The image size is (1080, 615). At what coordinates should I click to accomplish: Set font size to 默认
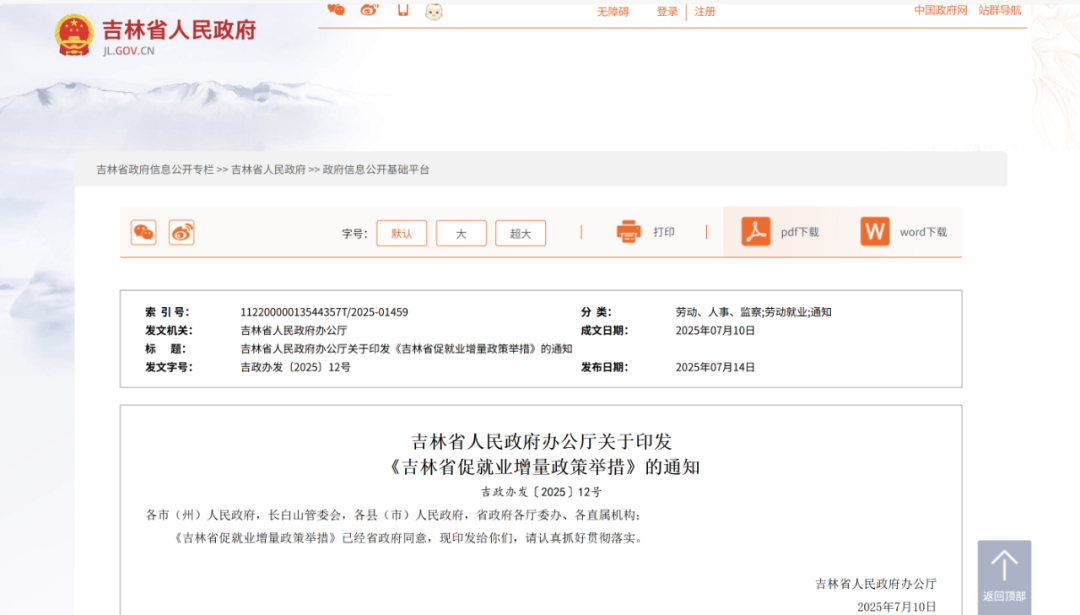(401, 233)
